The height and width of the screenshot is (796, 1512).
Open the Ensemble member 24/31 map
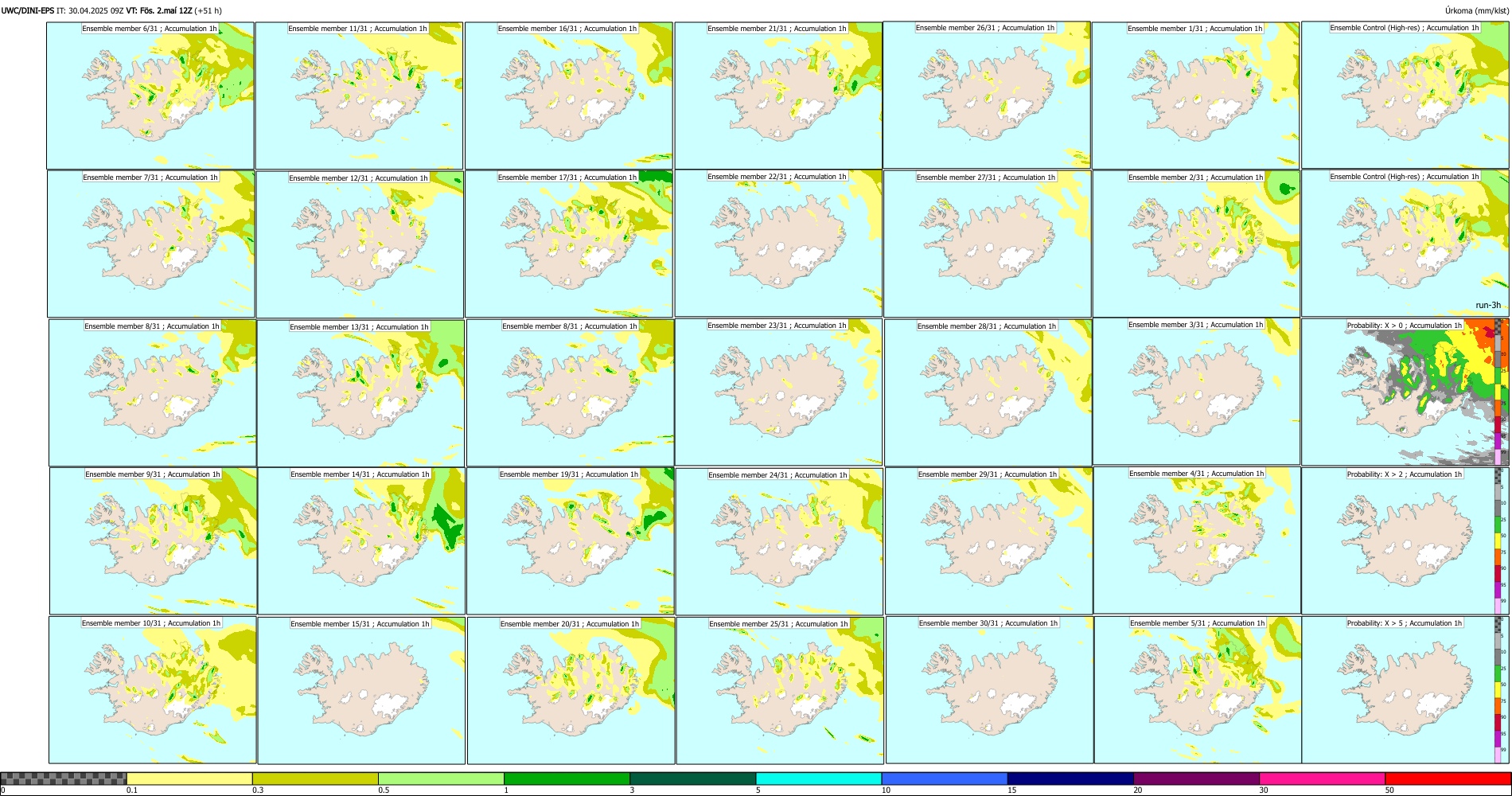point(779,542)
